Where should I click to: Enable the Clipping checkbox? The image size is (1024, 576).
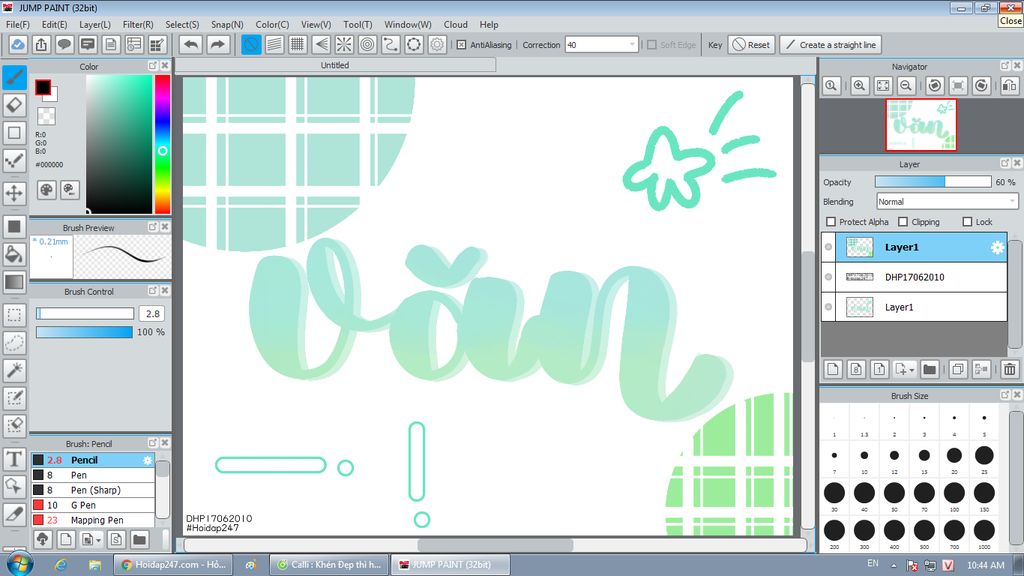(x=903, y=222)
